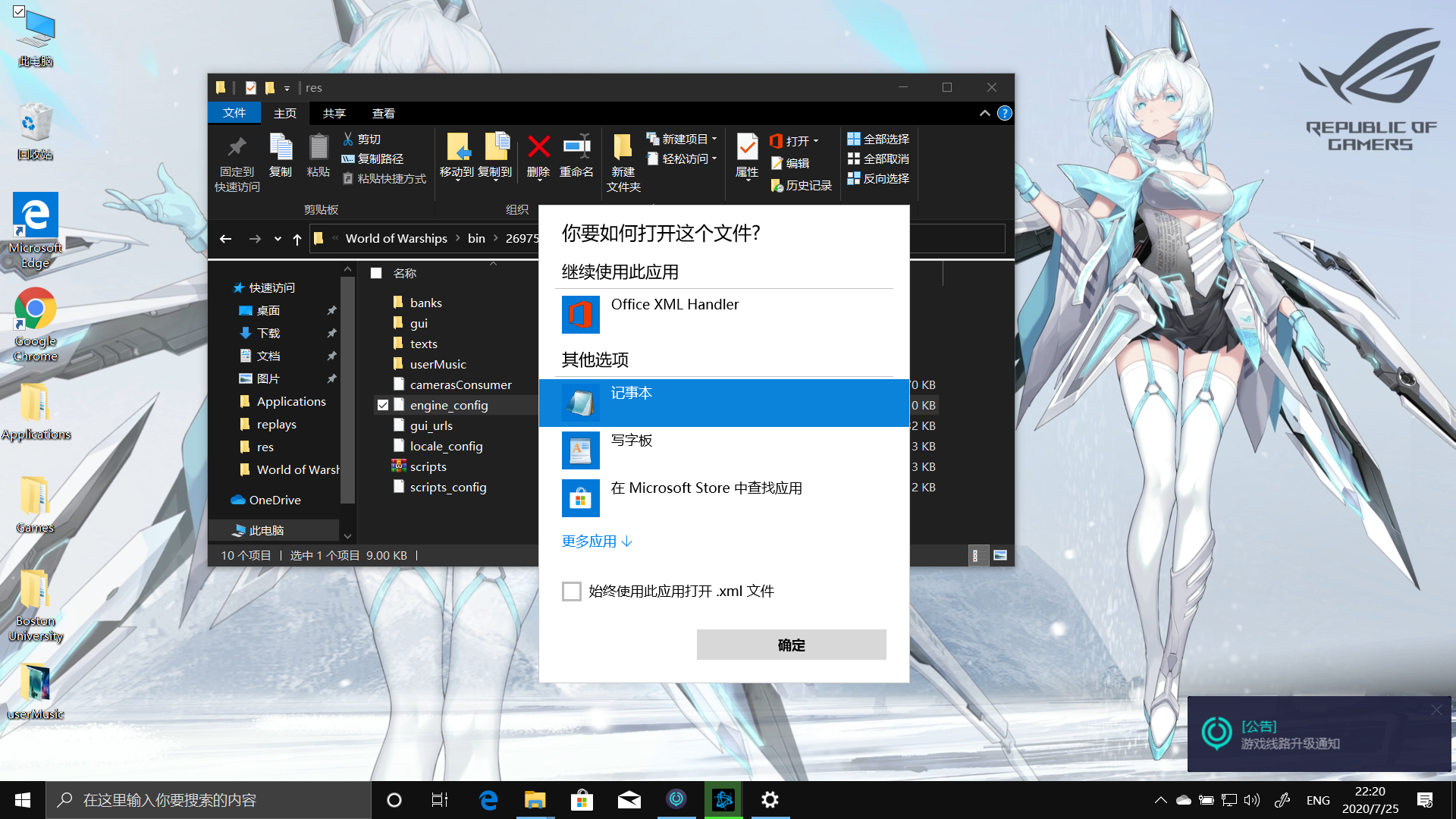Click Windows search box
Screen dimensions: 1456x819
[209, 800]
